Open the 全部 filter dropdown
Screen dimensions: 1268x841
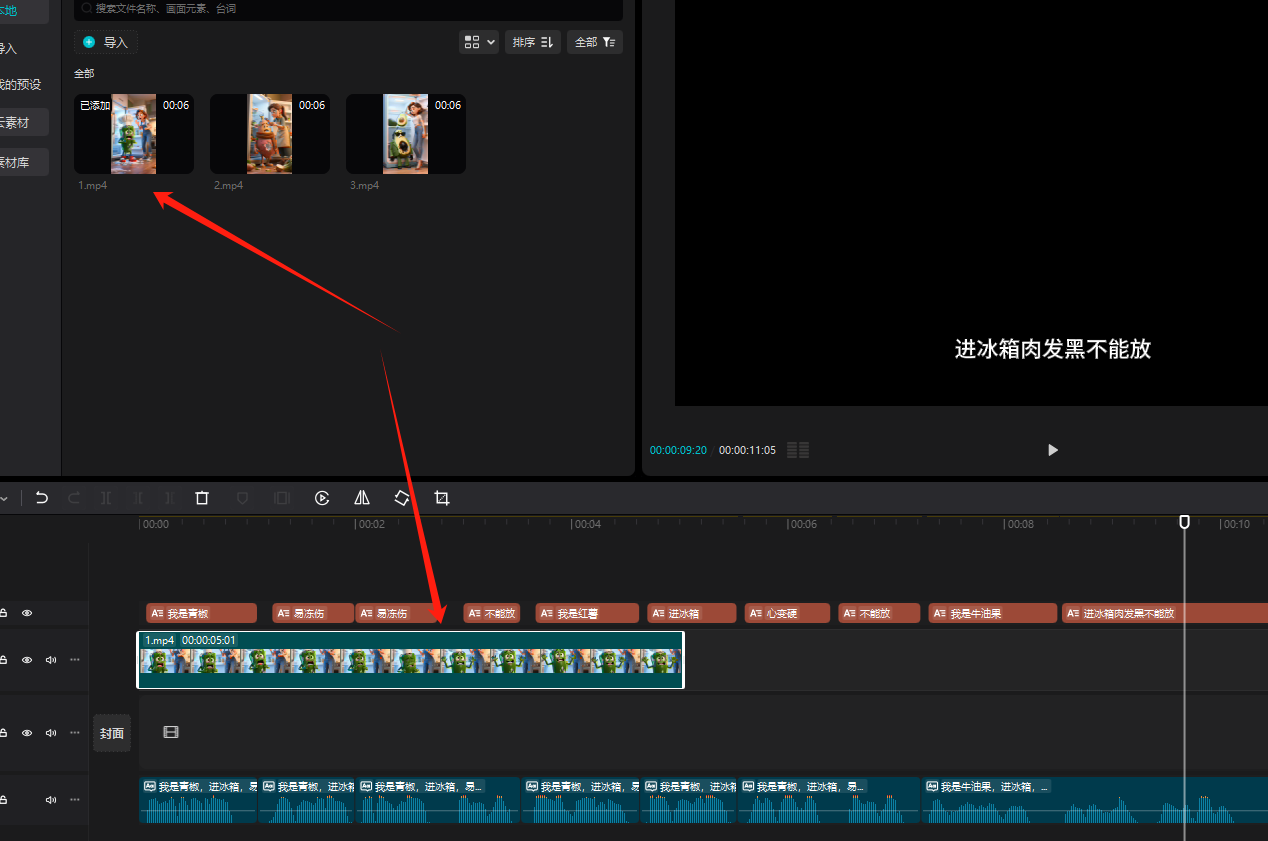click(594, 42)
